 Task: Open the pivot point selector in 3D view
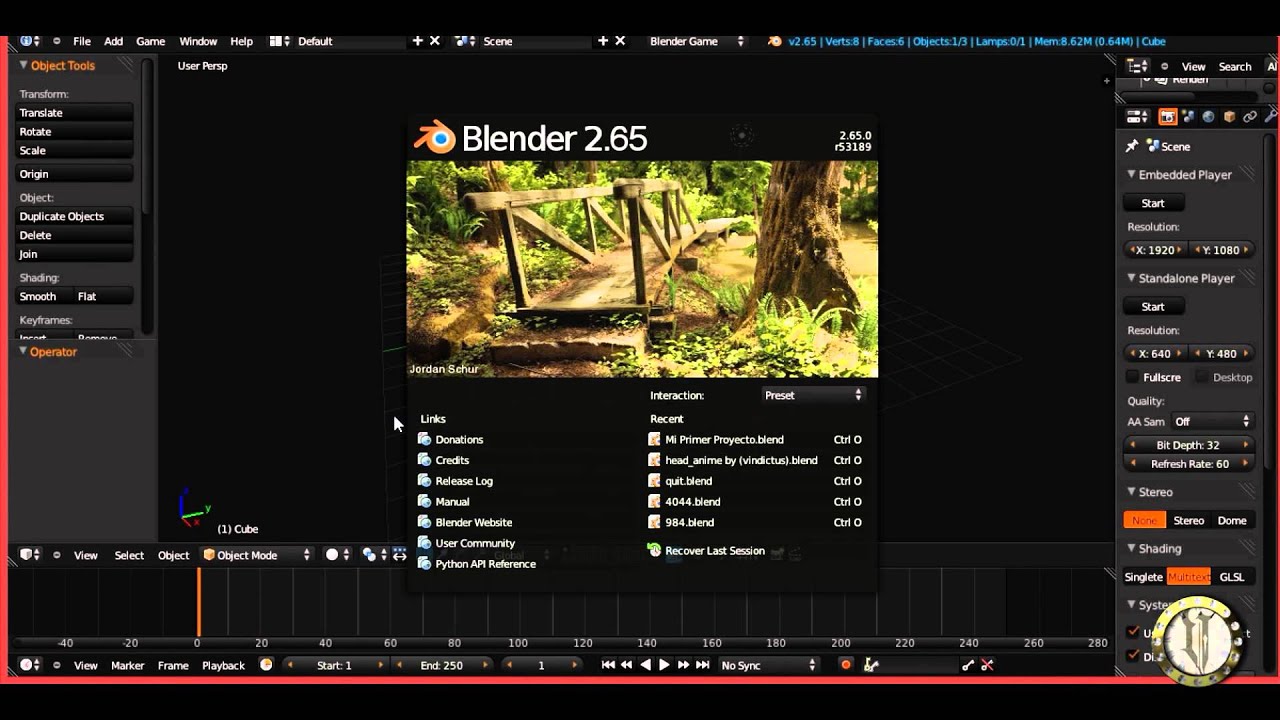pyautogui.click(x=375, y=555)
